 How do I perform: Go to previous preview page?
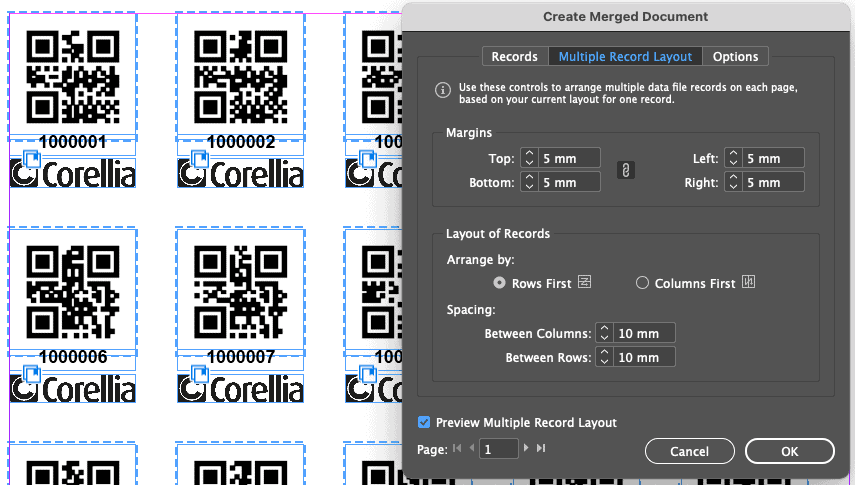click(x=472, y=448)
